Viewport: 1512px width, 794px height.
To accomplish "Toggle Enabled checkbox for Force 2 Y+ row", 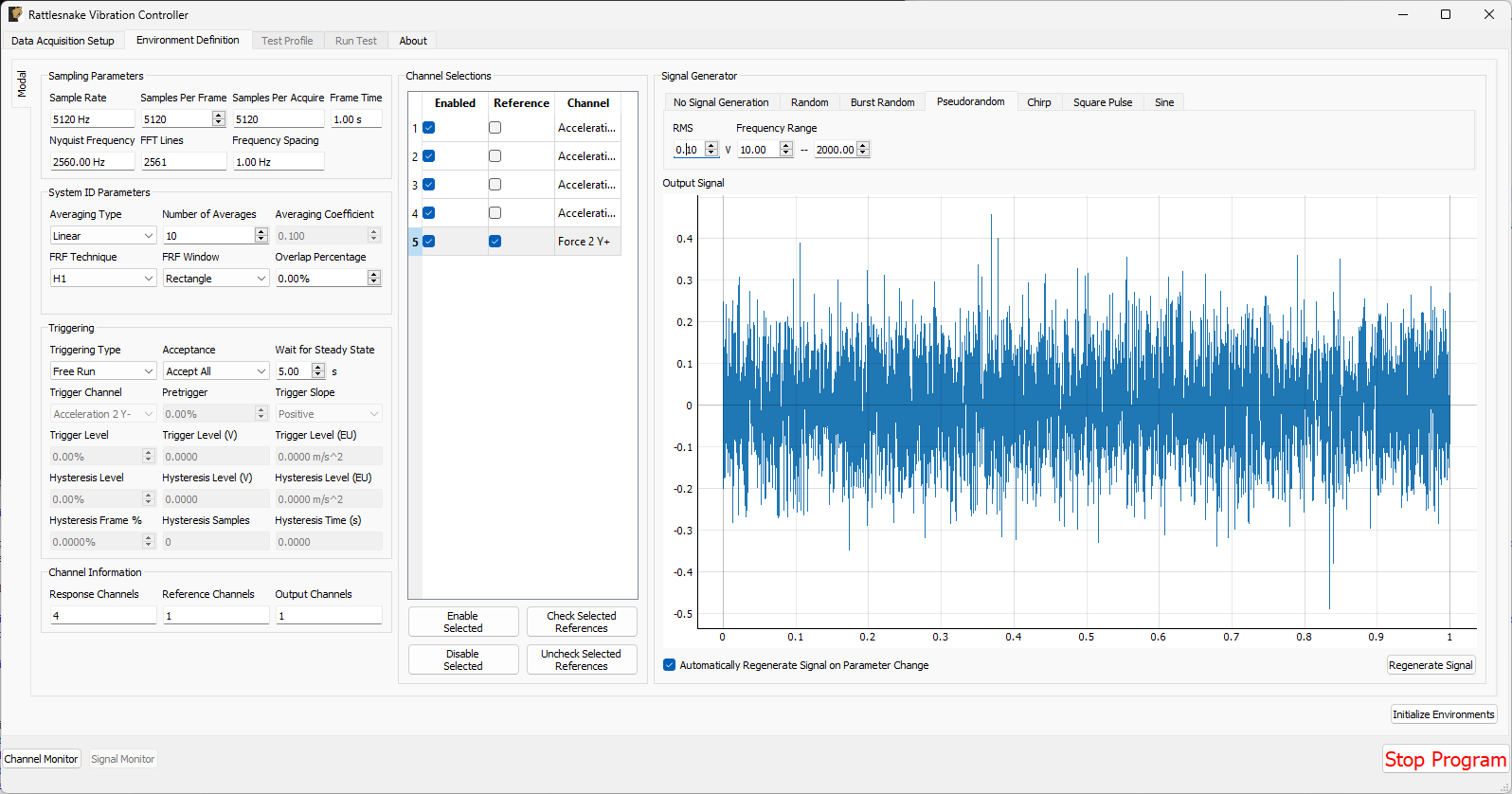I will click(x=429, y=242).
